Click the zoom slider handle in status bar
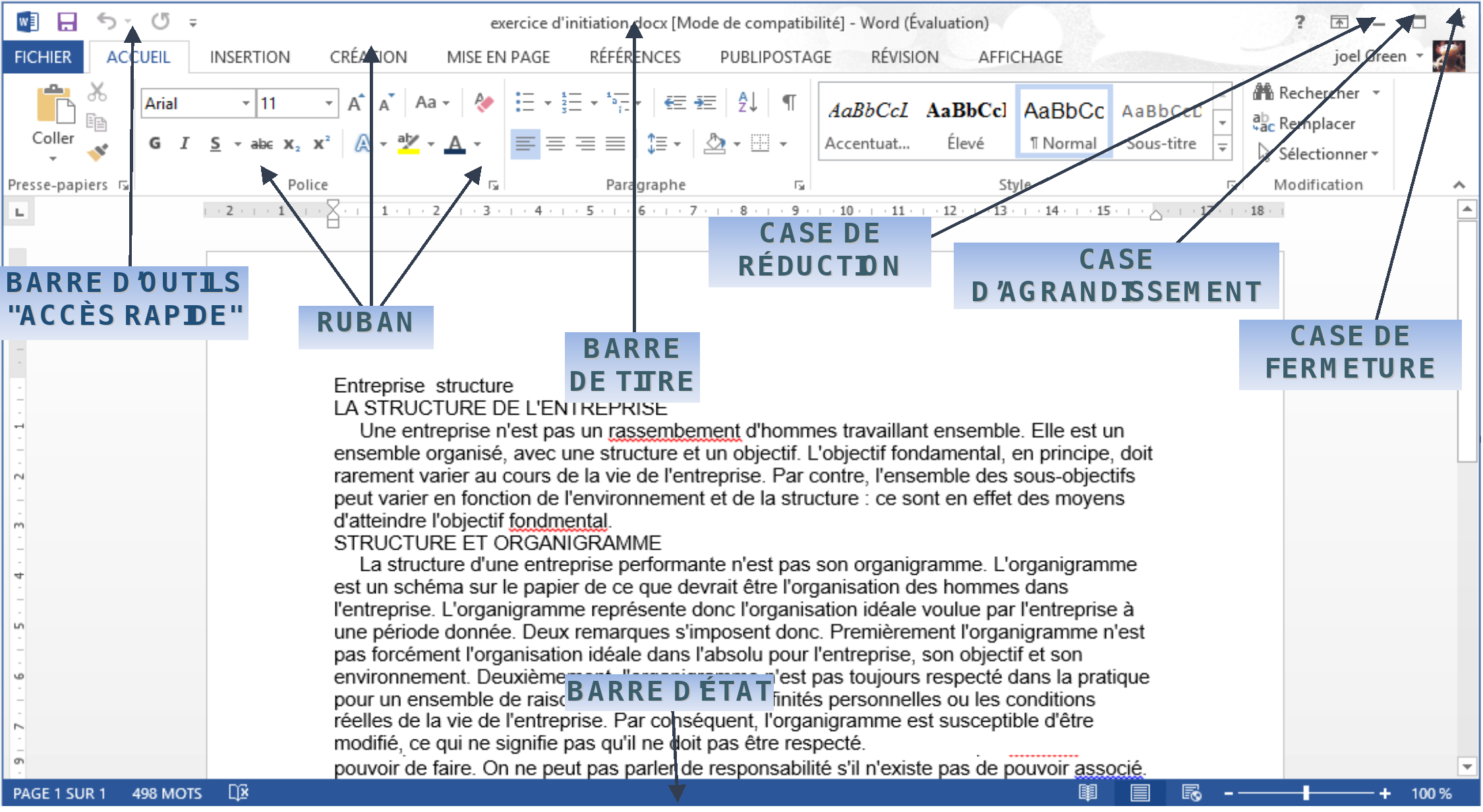Screen dimensions: 1483x812 point(1306,794)
